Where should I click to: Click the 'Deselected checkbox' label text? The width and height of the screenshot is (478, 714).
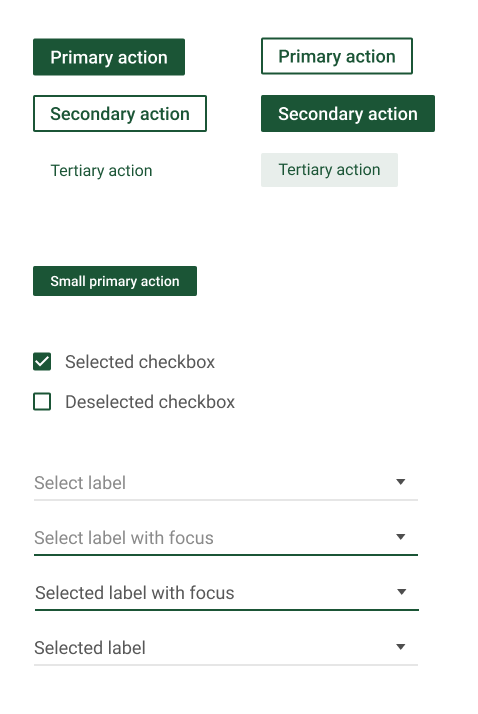click(150, 403)
